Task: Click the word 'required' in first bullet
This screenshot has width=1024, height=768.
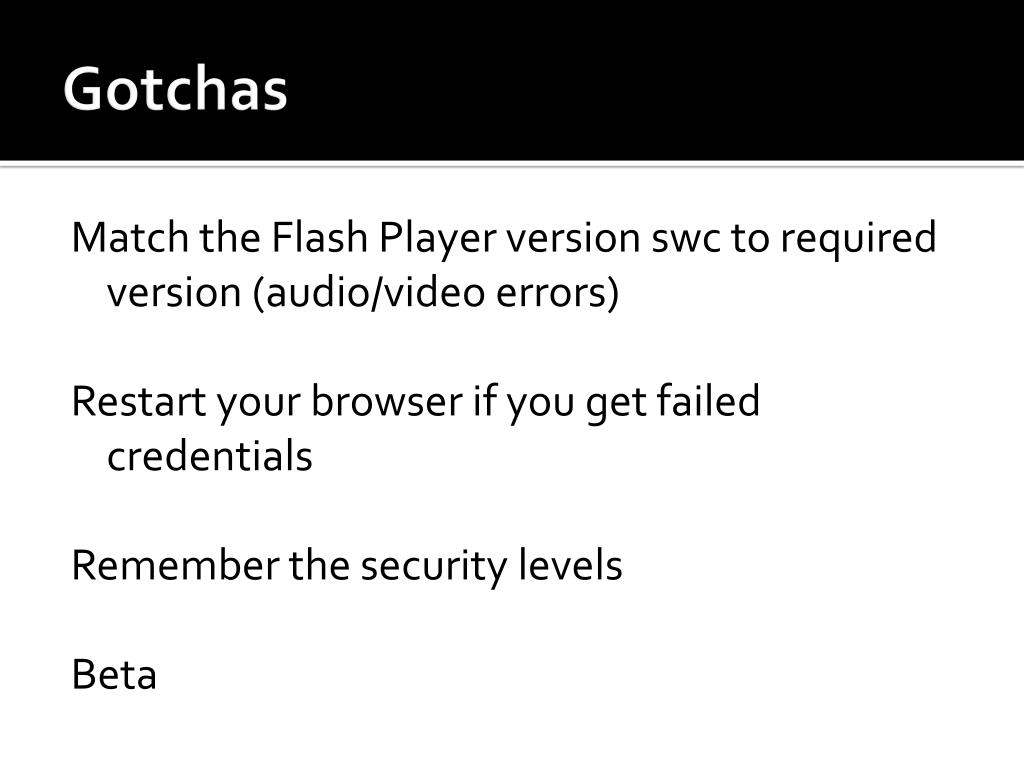Action: (859, 239)
